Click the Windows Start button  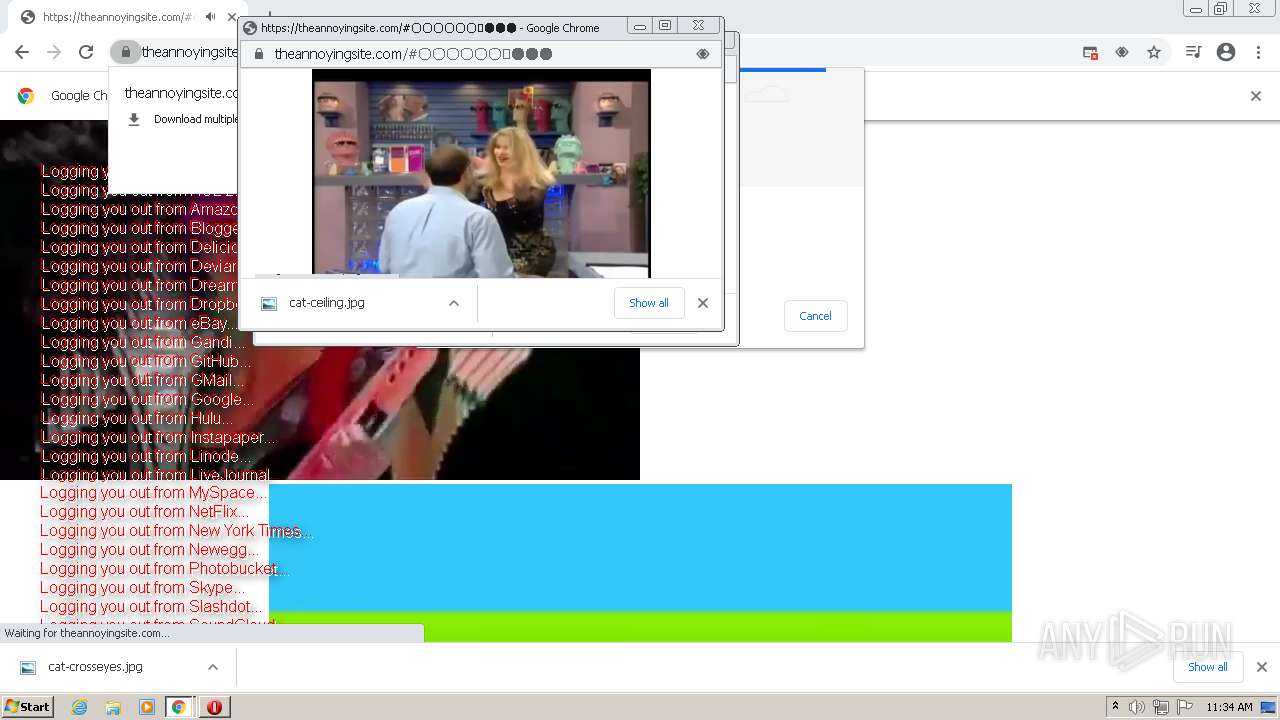[28, 707]
